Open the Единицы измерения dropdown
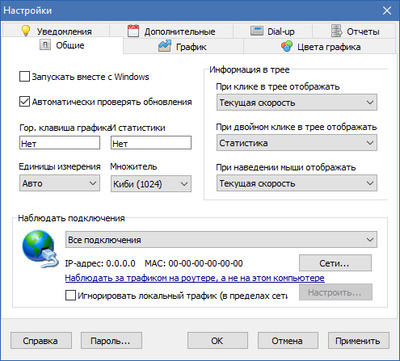The image size is (400, 361). 60,183
